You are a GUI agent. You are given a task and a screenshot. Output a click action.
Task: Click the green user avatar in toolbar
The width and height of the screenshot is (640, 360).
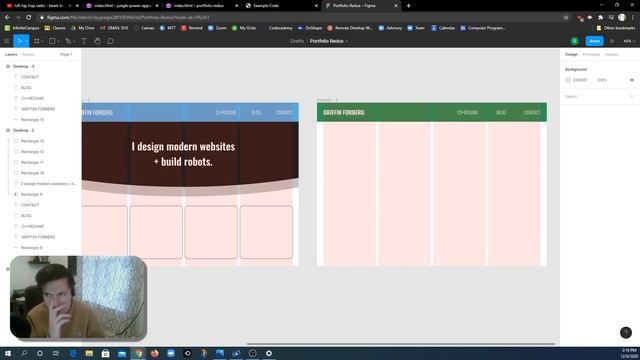tap(575, 41)
